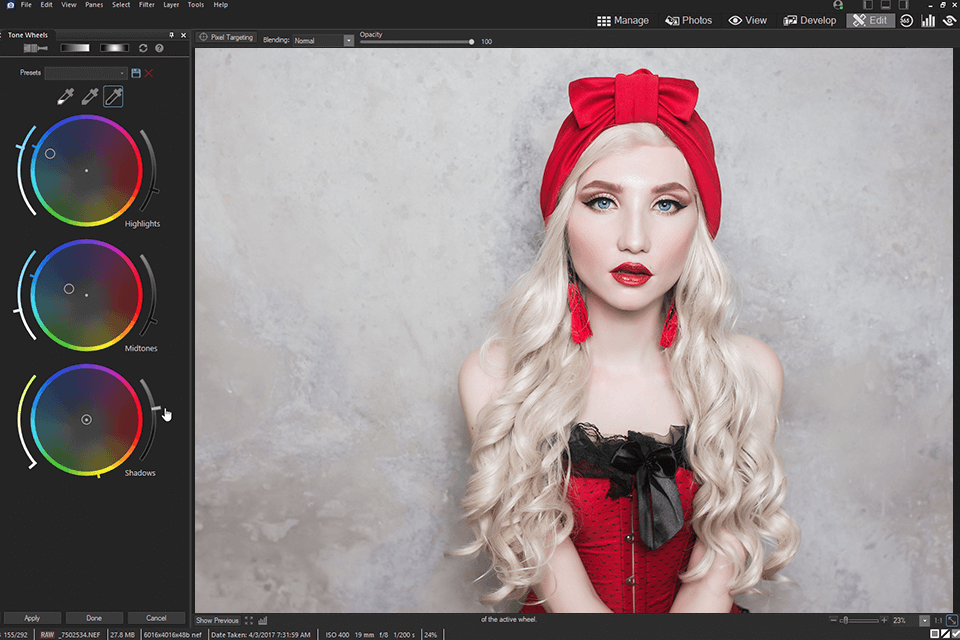Click the Tone Wheels pane title
Viewport: 960px width, 640px height.
point(28,35)
